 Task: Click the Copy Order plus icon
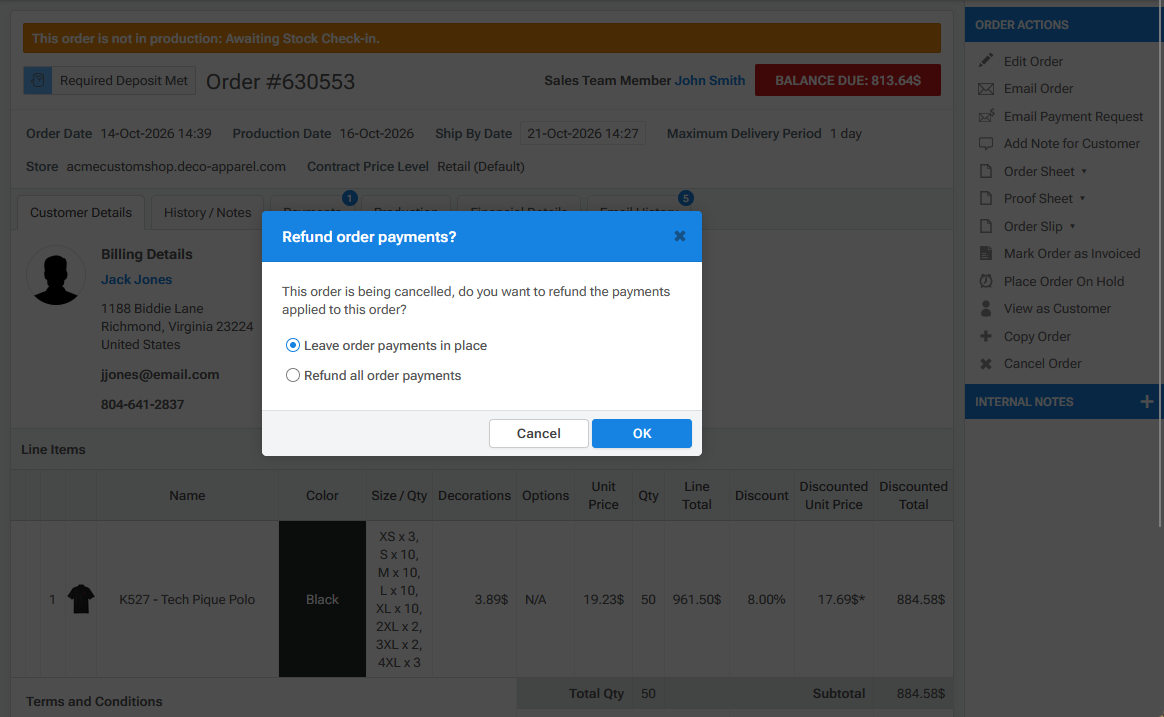986,336
